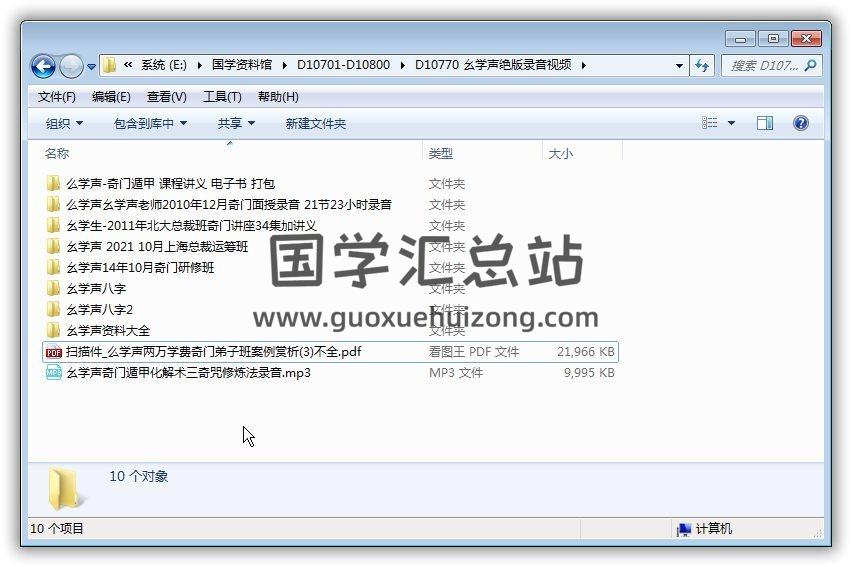Expand the hidden path chevron «
This screenshot has height=567, width=852.
(128, 65)
